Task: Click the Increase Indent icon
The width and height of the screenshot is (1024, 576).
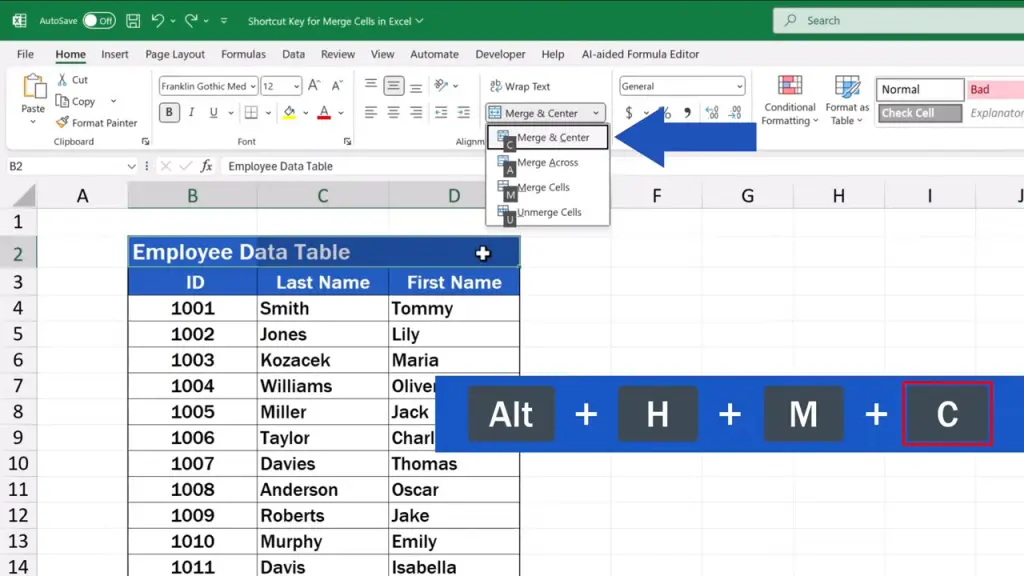Action: click(463, 113)
